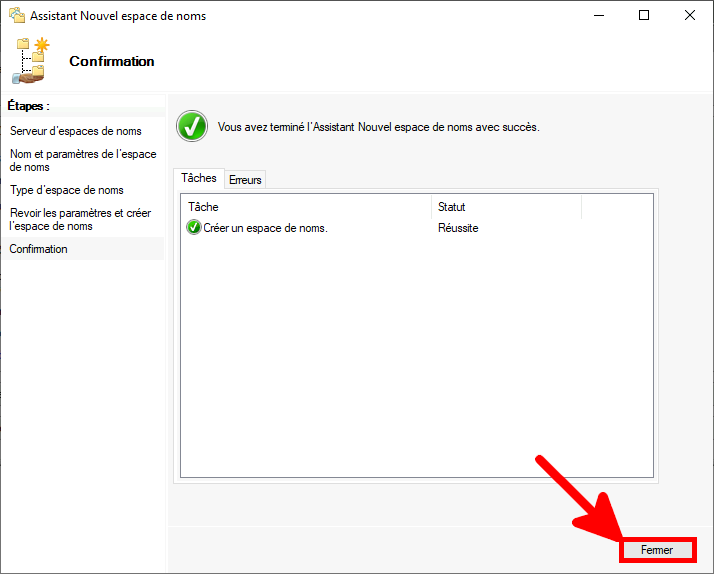The image size is (714, 574).
Task: Click the Réussite status cell
Action: point(458,228)
